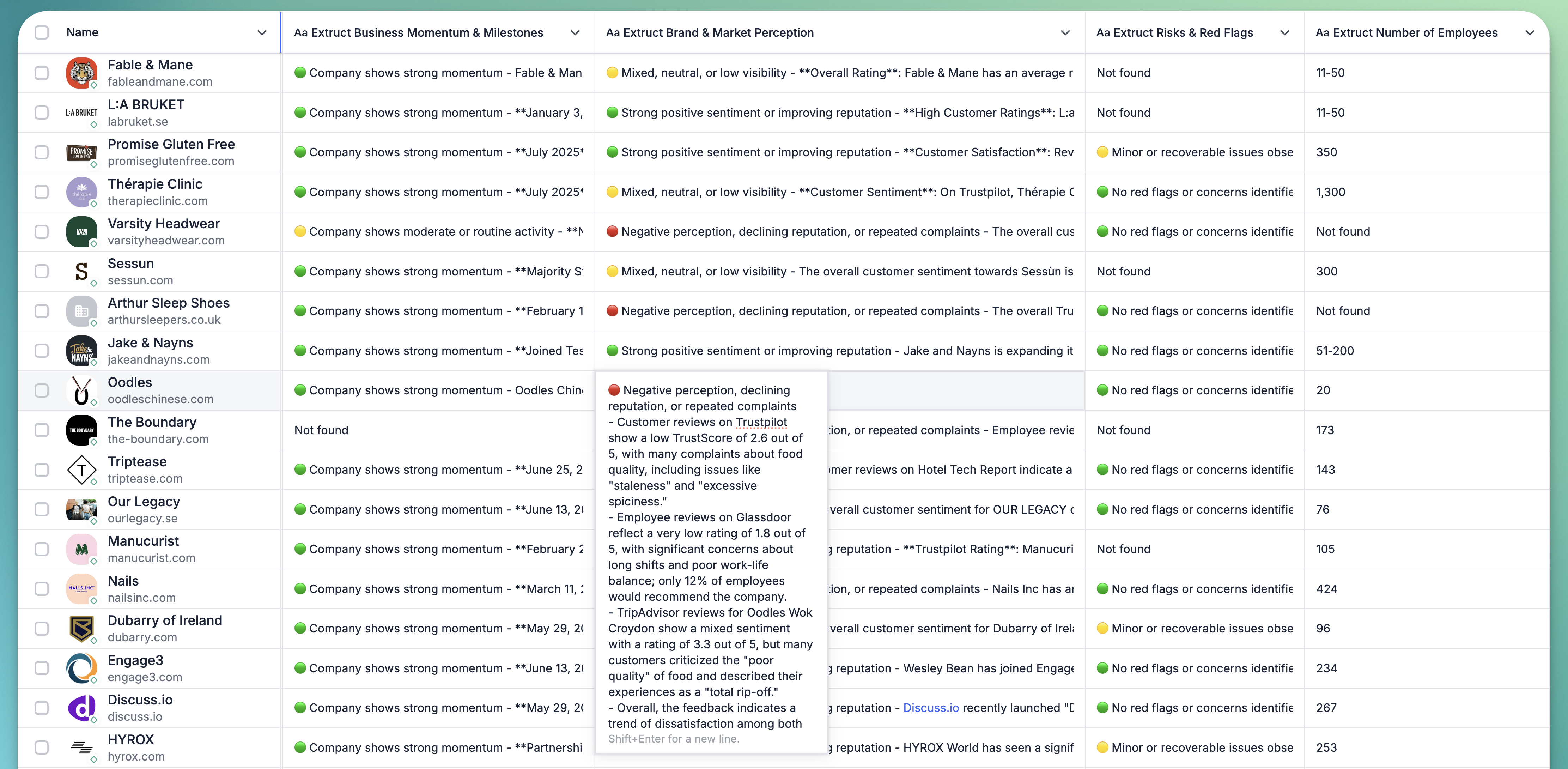Viewport: 1568px width, 769px height.
Task: Open the Name column dropdown
Action: 262,33
